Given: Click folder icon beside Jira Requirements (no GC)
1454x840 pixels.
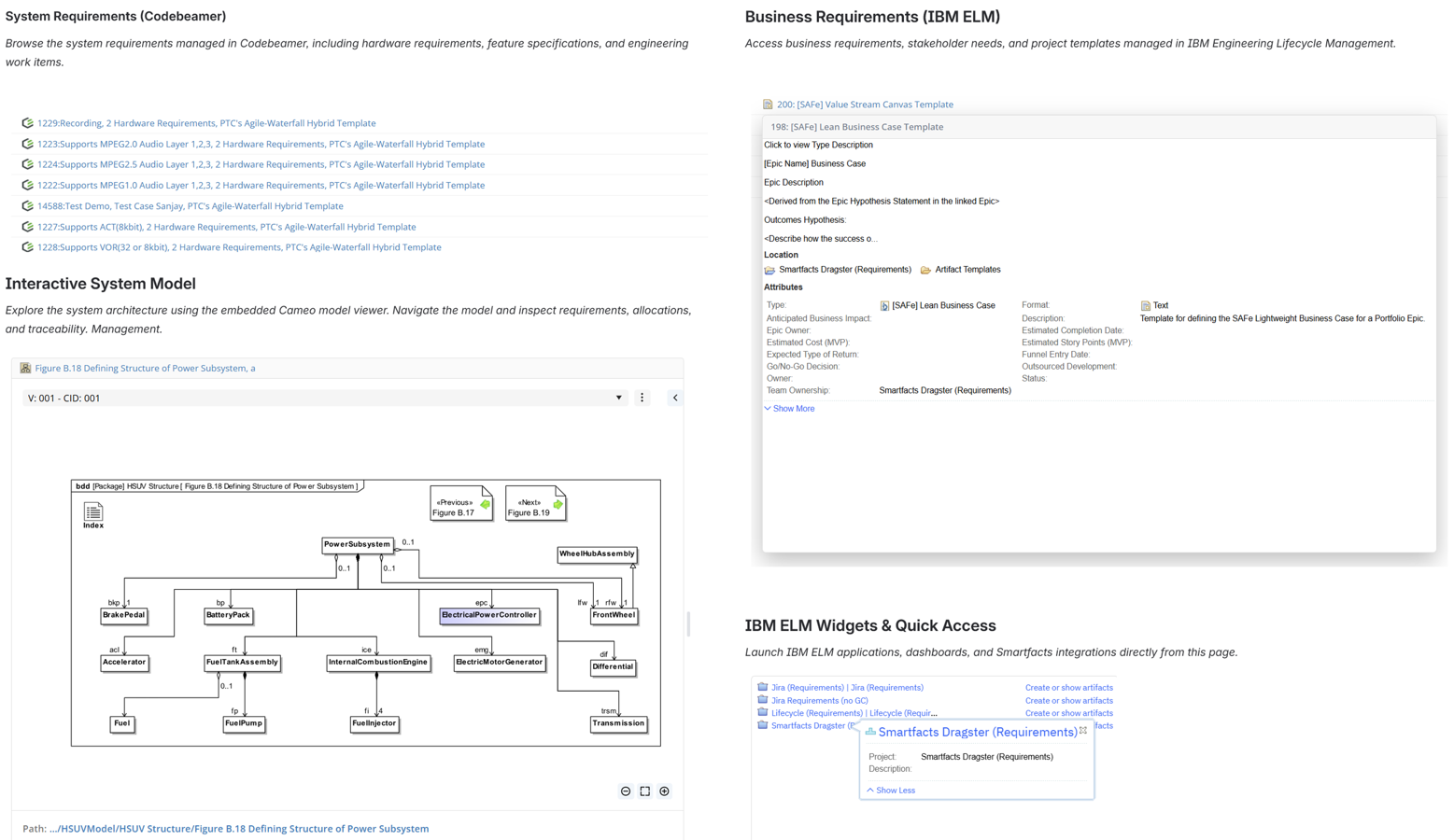Looking at the screenshot, I should point(763,700).
